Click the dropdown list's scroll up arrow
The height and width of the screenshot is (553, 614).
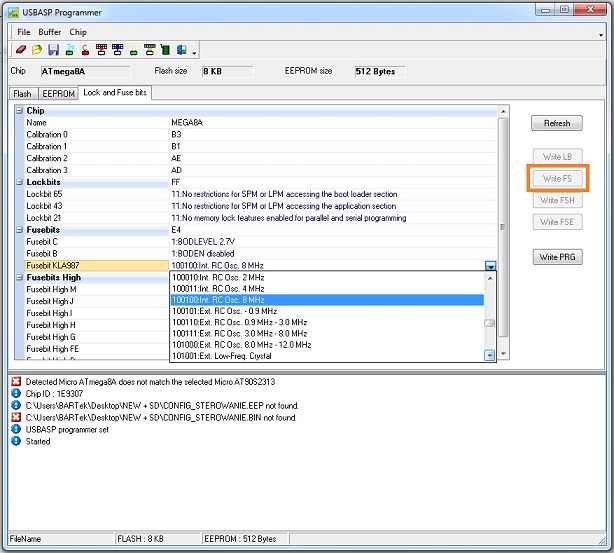(489, 278)
